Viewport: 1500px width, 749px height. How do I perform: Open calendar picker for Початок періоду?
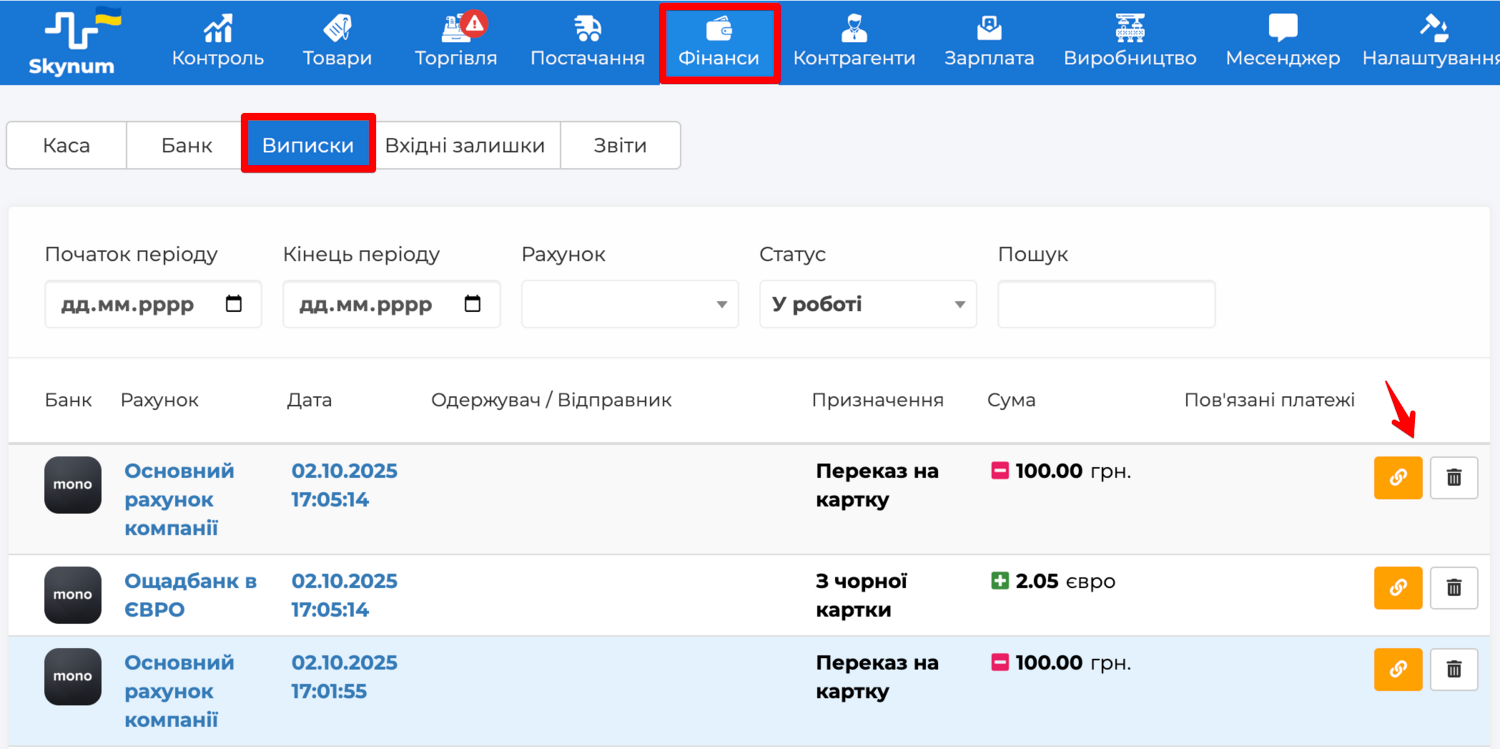point(234,304)
